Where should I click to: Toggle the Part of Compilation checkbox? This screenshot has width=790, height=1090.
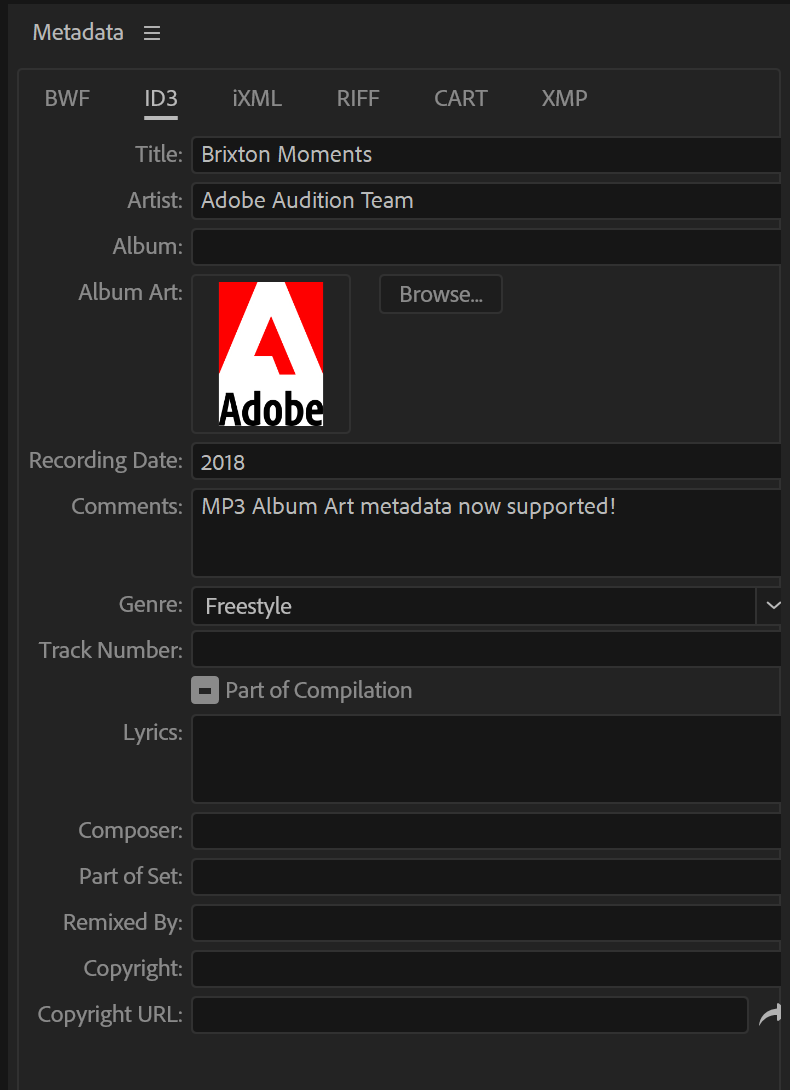(205, 690)
